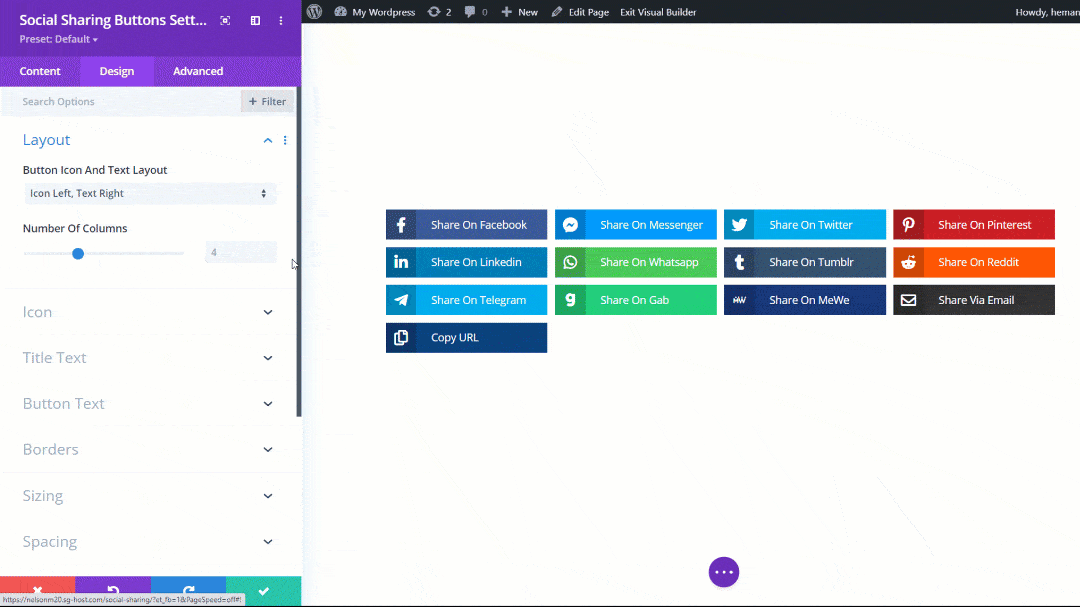This screenshot has width=1080, height=607.
Task: Click Number Of Columns slider handle
Action: 78,254
